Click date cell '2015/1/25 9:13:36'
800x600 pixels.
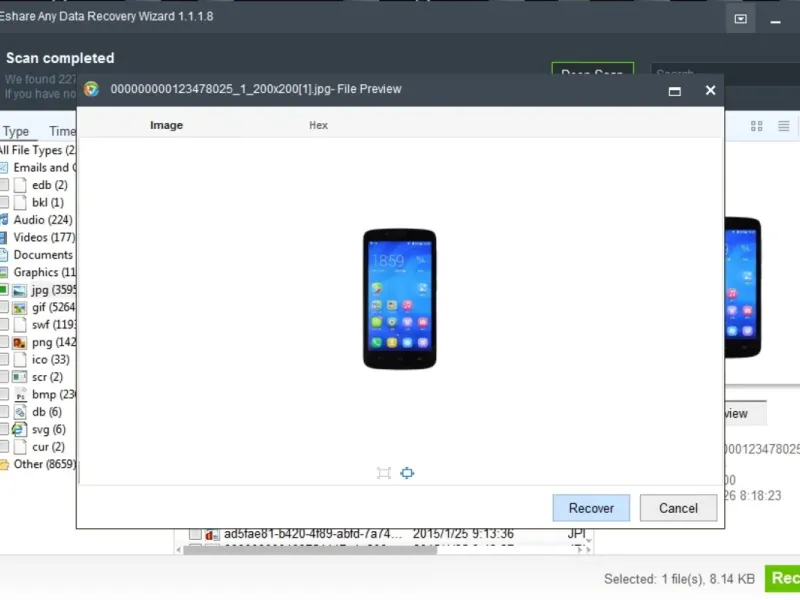463,534
